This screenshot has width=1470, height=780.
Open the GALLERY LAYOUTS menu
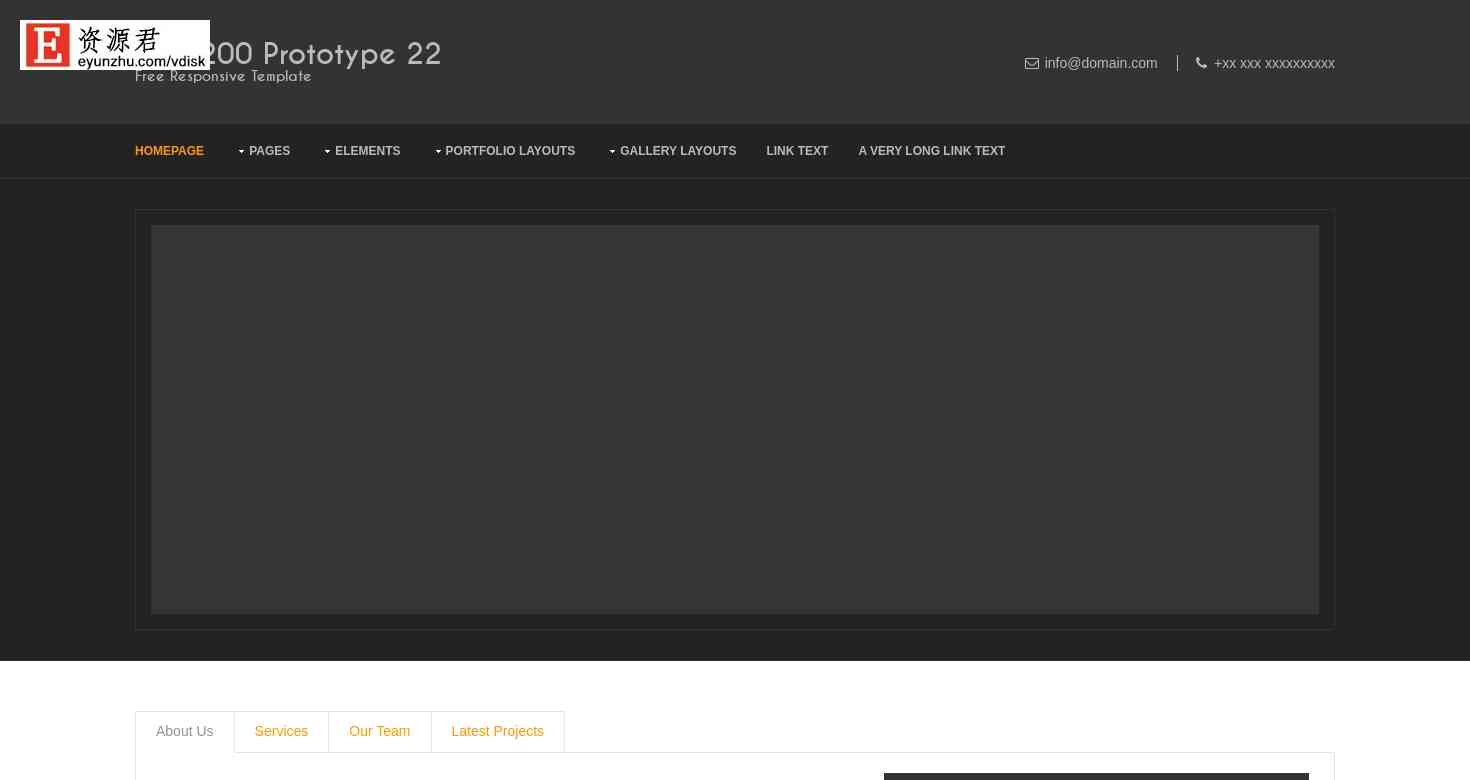pyautogui.click(x=678, y=151)
